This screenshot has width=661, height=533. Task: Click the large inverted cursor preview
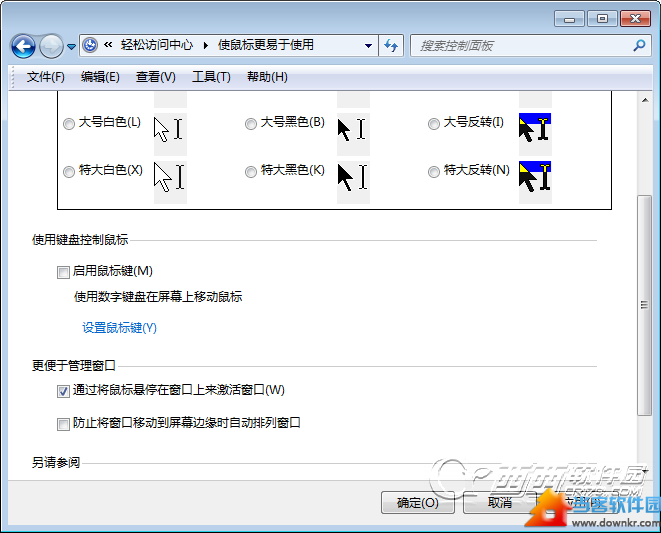pyautogui.click(x=535, y=134)
